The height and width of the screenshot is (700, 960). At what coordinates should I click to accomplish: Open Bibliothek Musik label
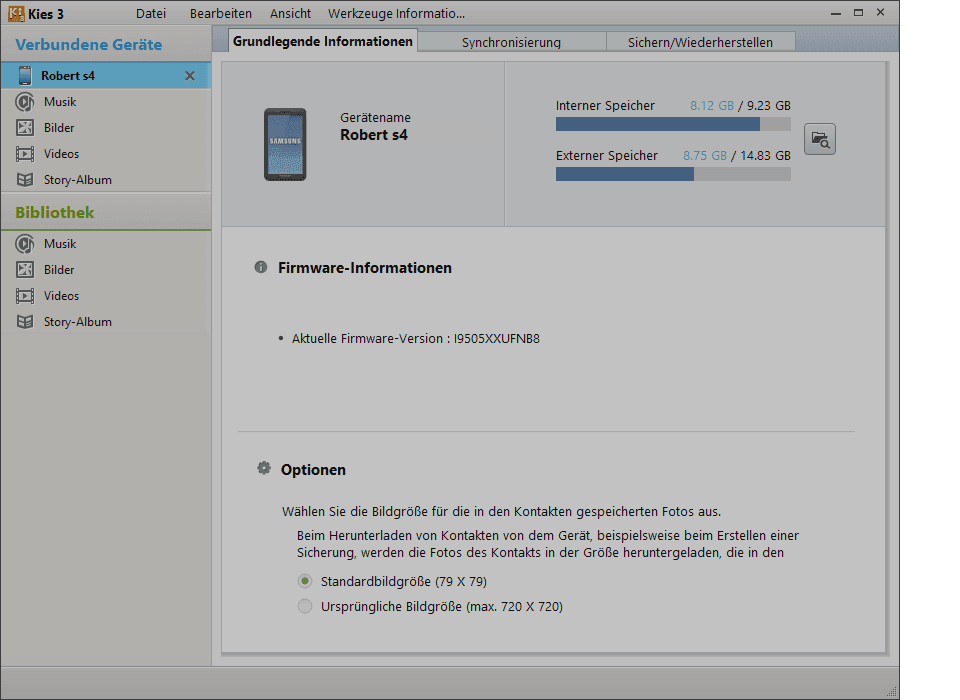click(60, 244)
